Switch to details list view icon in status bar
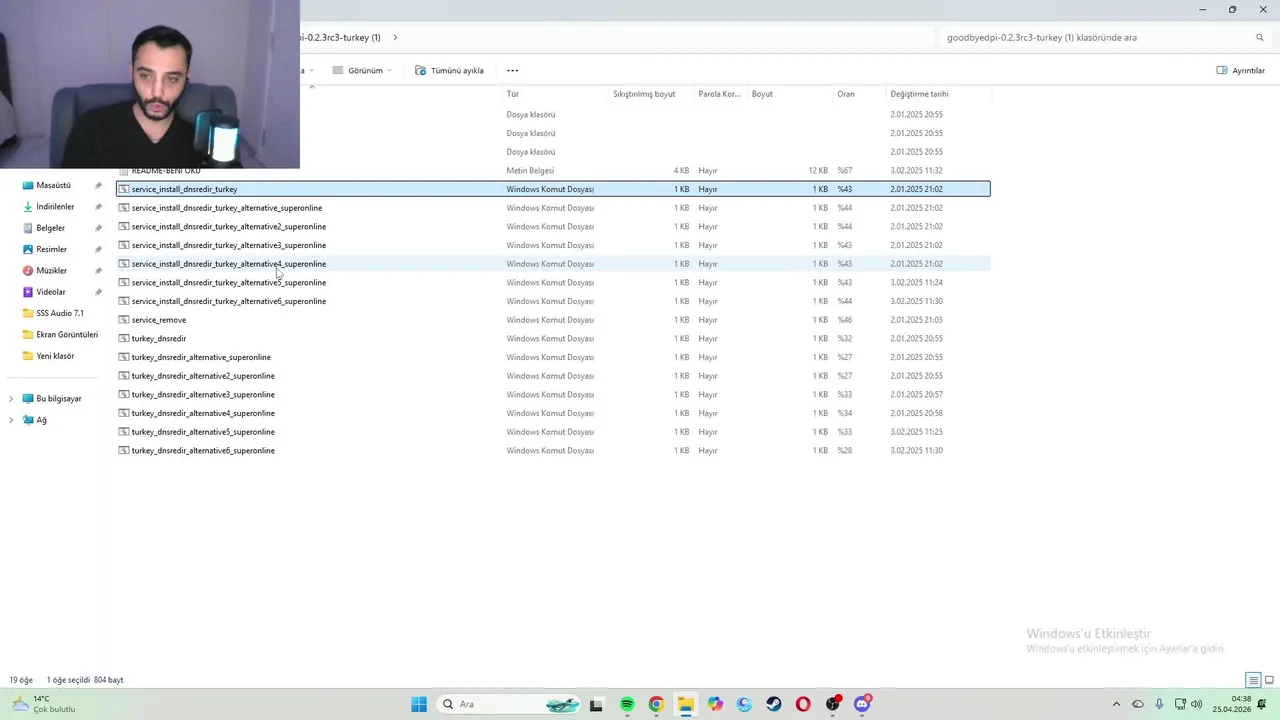The image size is (1280, 720). (1253, 680)
